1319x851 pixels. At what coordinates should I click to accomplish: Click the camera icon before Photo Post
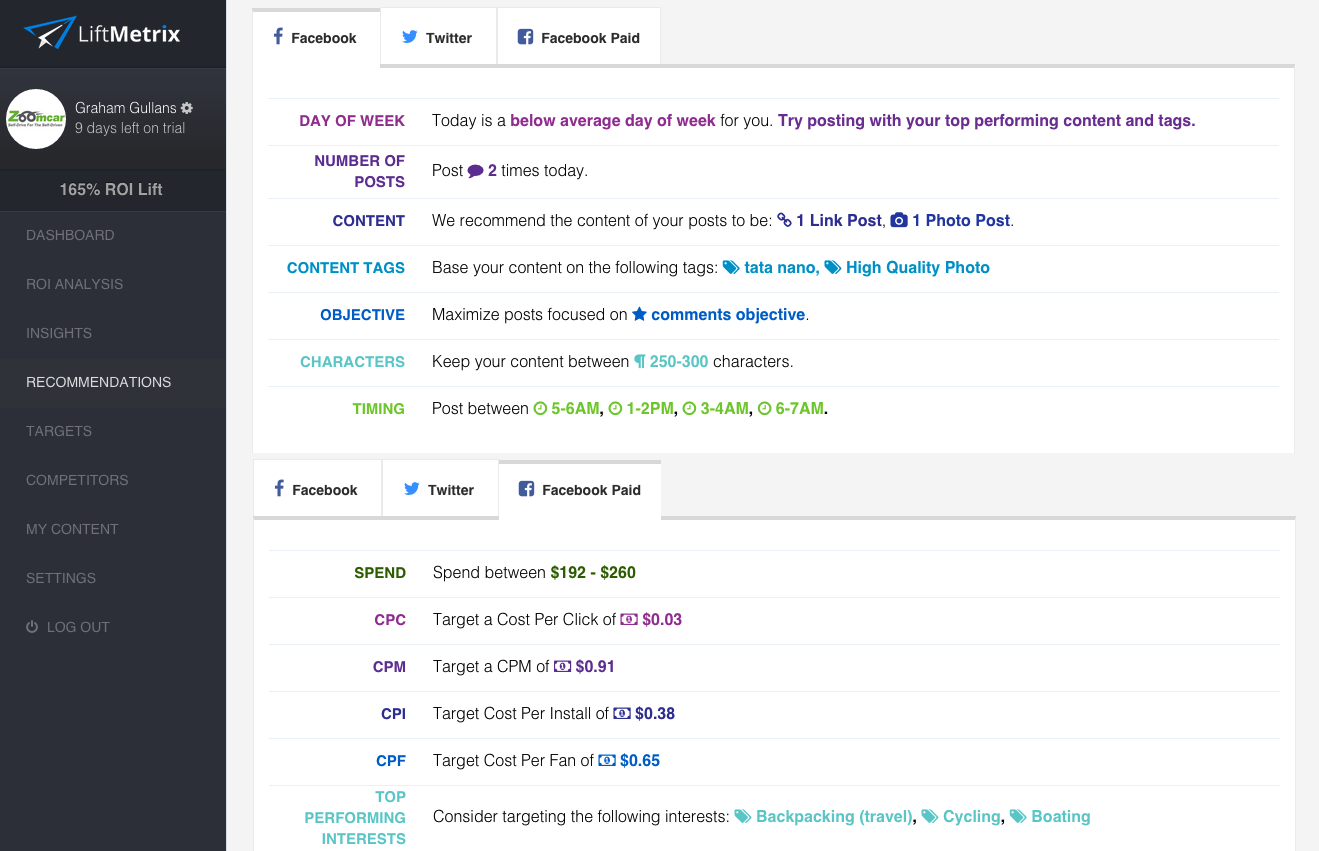899,220
